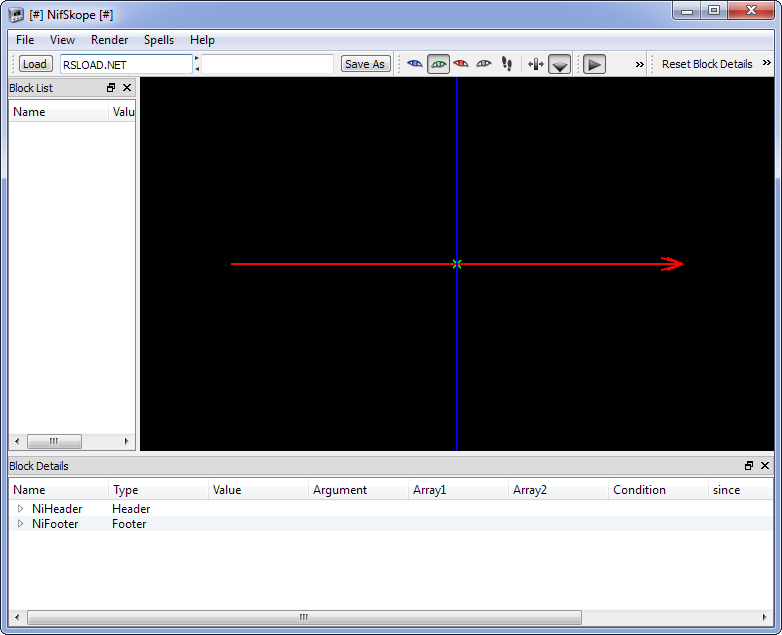
Task: Float the Block Details panel
Action: click(x=749, y=465)
